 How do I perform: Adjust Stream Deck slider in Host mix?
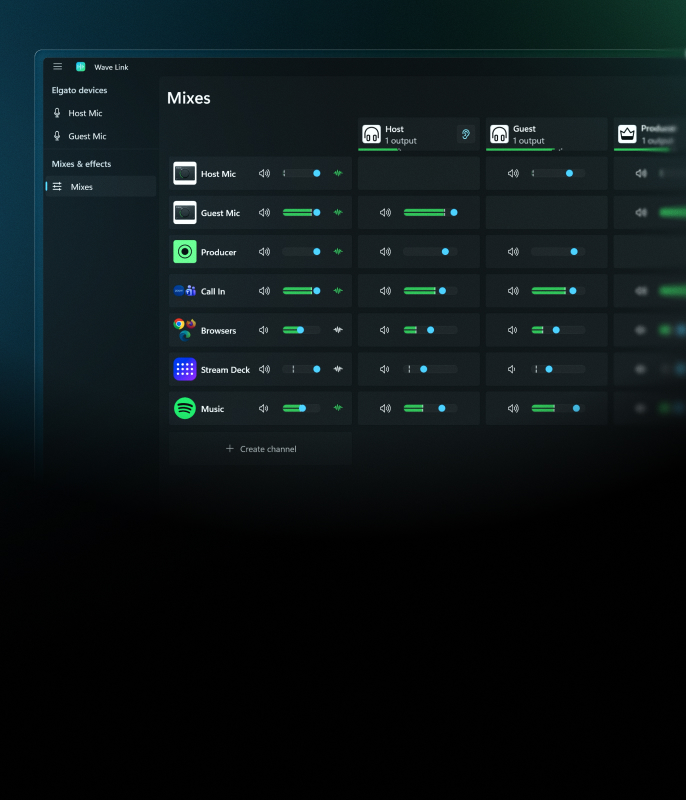coord(430,369)
